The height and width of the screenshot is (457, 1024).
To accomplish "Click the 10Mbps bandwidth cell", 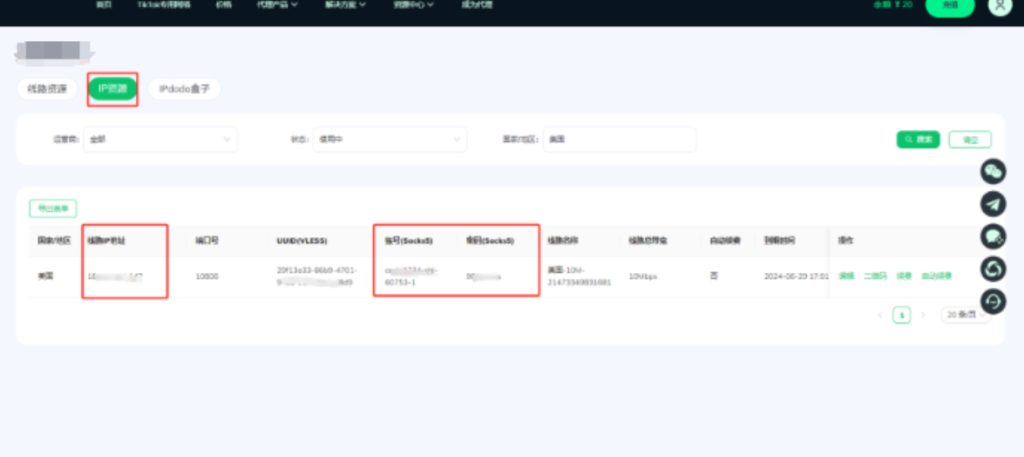I will (643, 276).
